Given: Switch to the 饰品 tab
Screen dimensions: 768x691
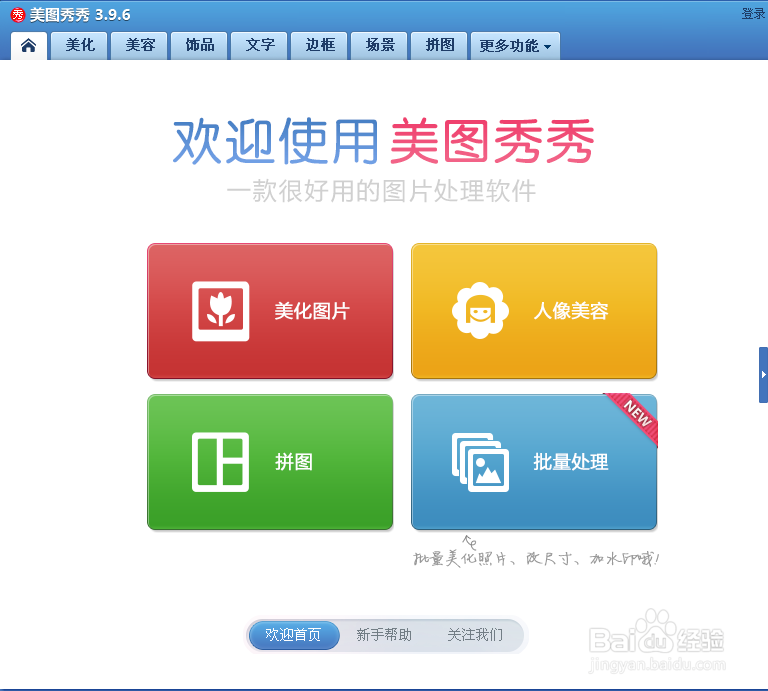Looking at the screenshot, I should [x=199, y=46].
